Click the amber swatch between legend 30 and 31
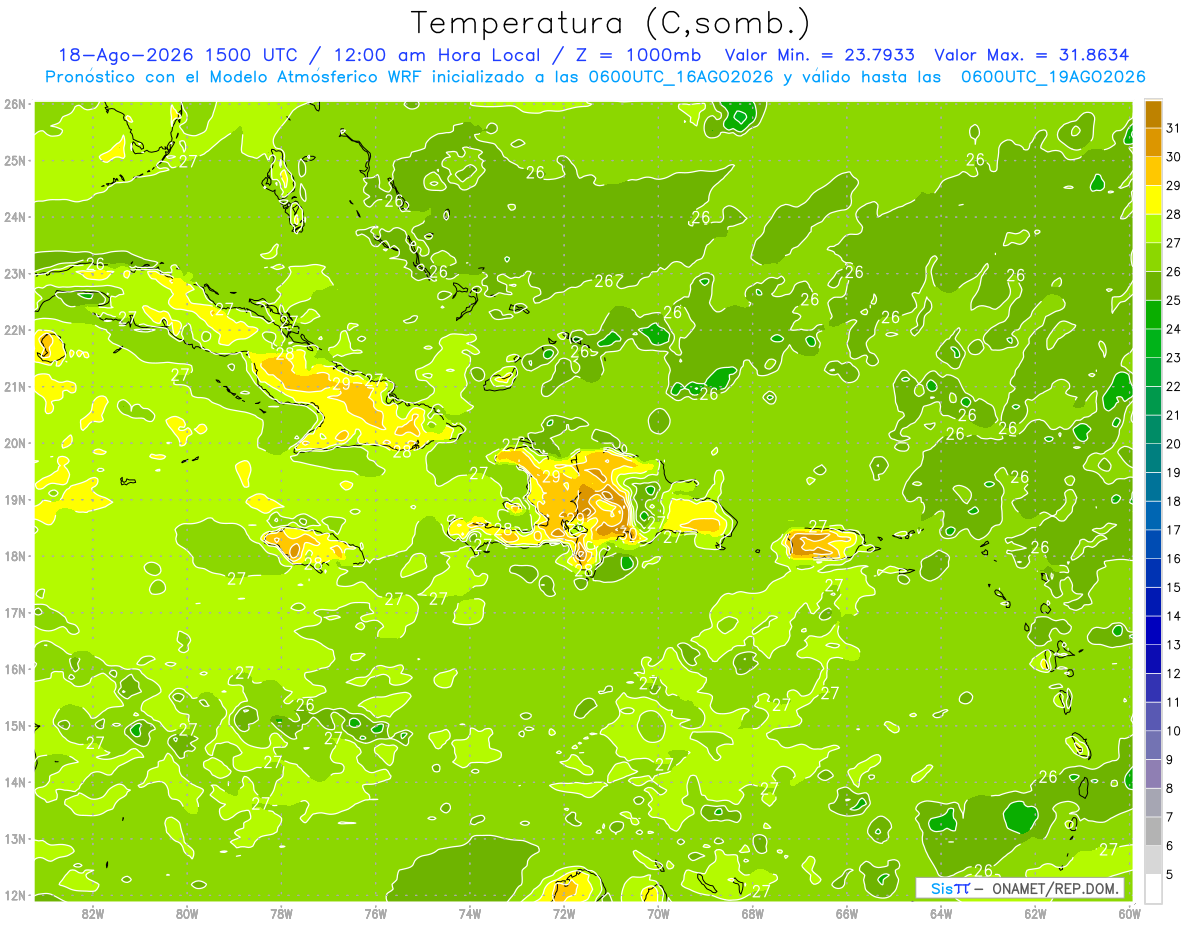The height and width of the screenshot is (927, 1200). [x=1153, y=143]
